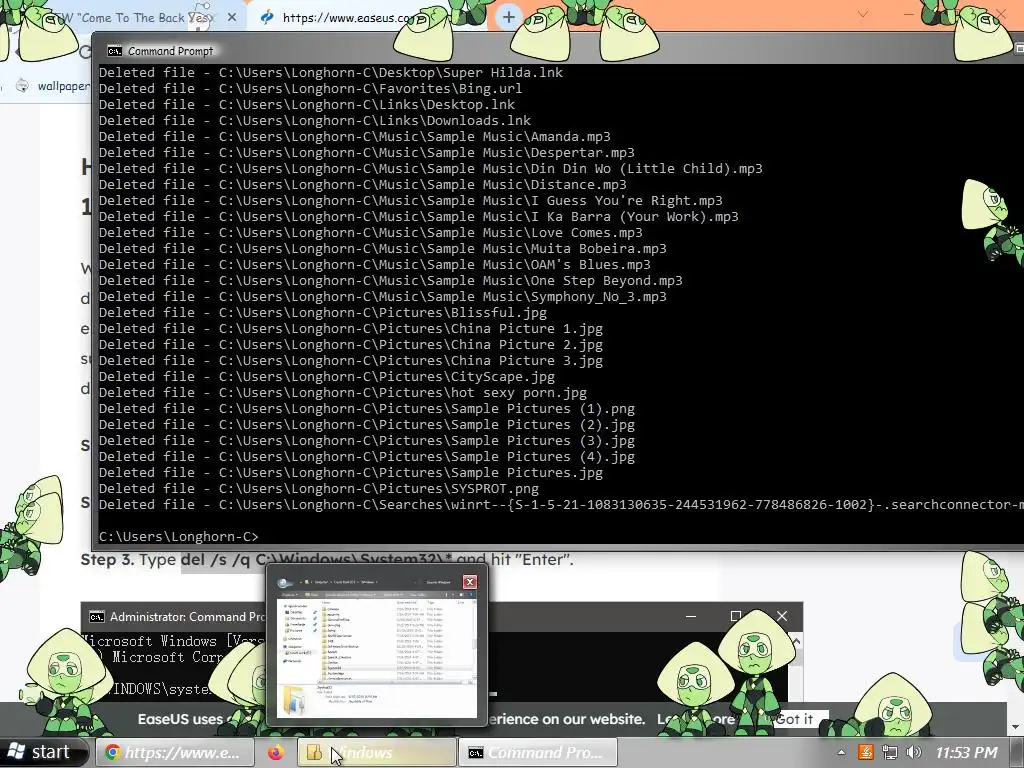
Task: Click the 'Links\Downloads.lnk' line
Action: pyautogui.click(x=315, y=120)
